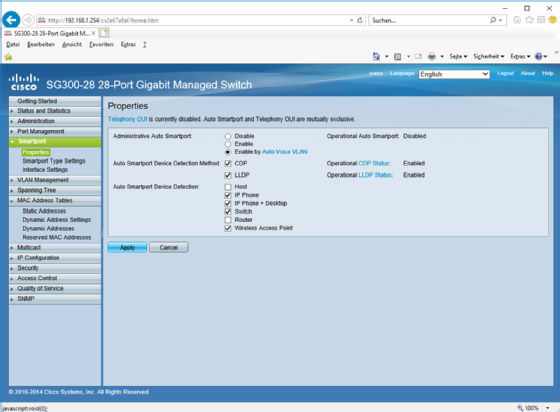Viewport: 560px width, 412px height.
Task: Click the browser back arrow button
Action: tap(11, 20)
